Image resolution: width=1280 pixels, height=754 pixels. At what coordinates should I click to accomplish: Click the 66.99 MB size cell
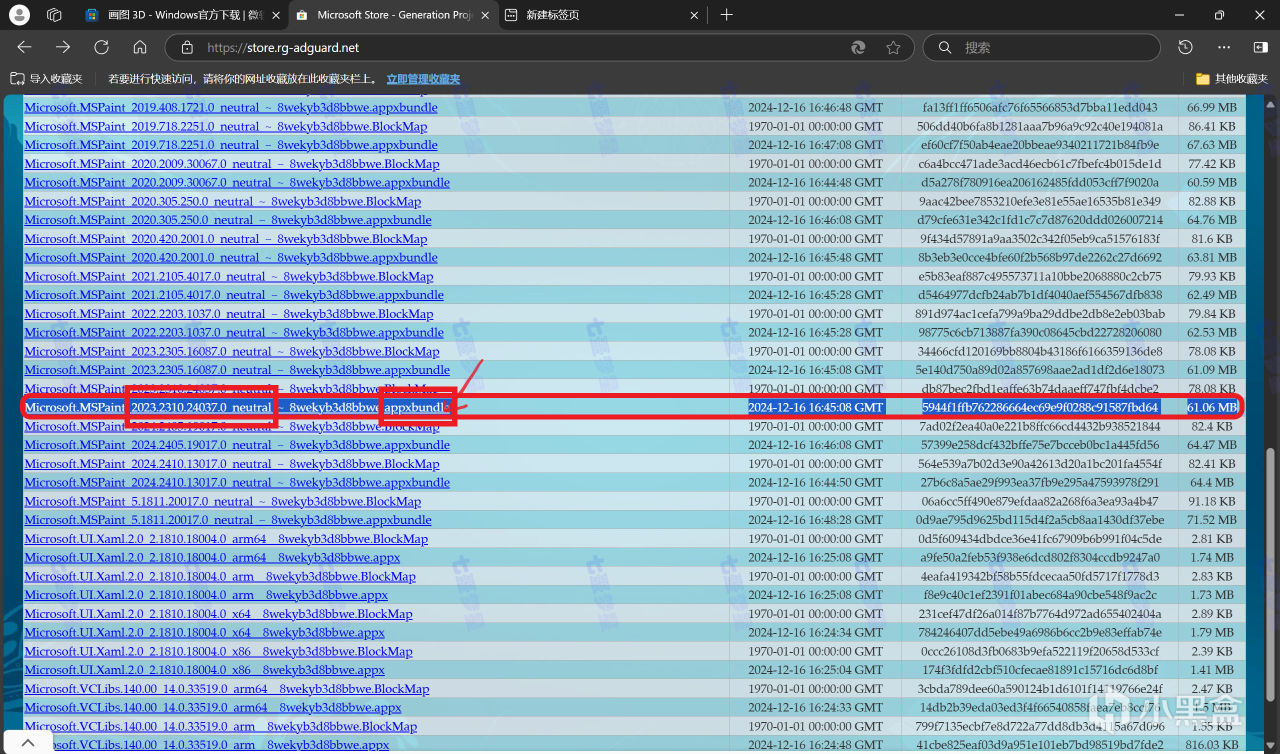(x=1212, y=108)
